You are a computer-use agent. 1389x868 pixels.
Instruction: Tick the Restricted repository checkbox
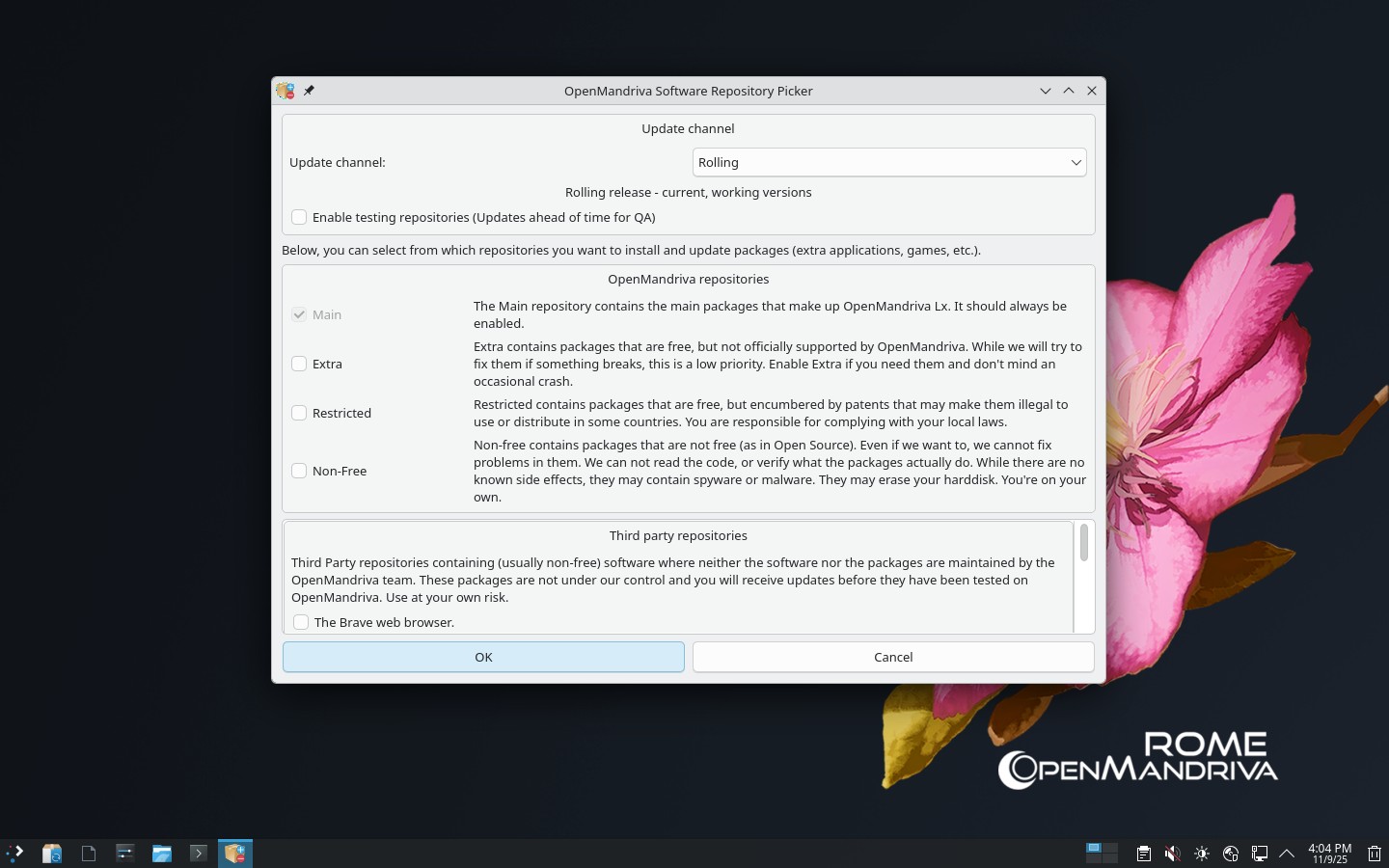click(300, 413)
